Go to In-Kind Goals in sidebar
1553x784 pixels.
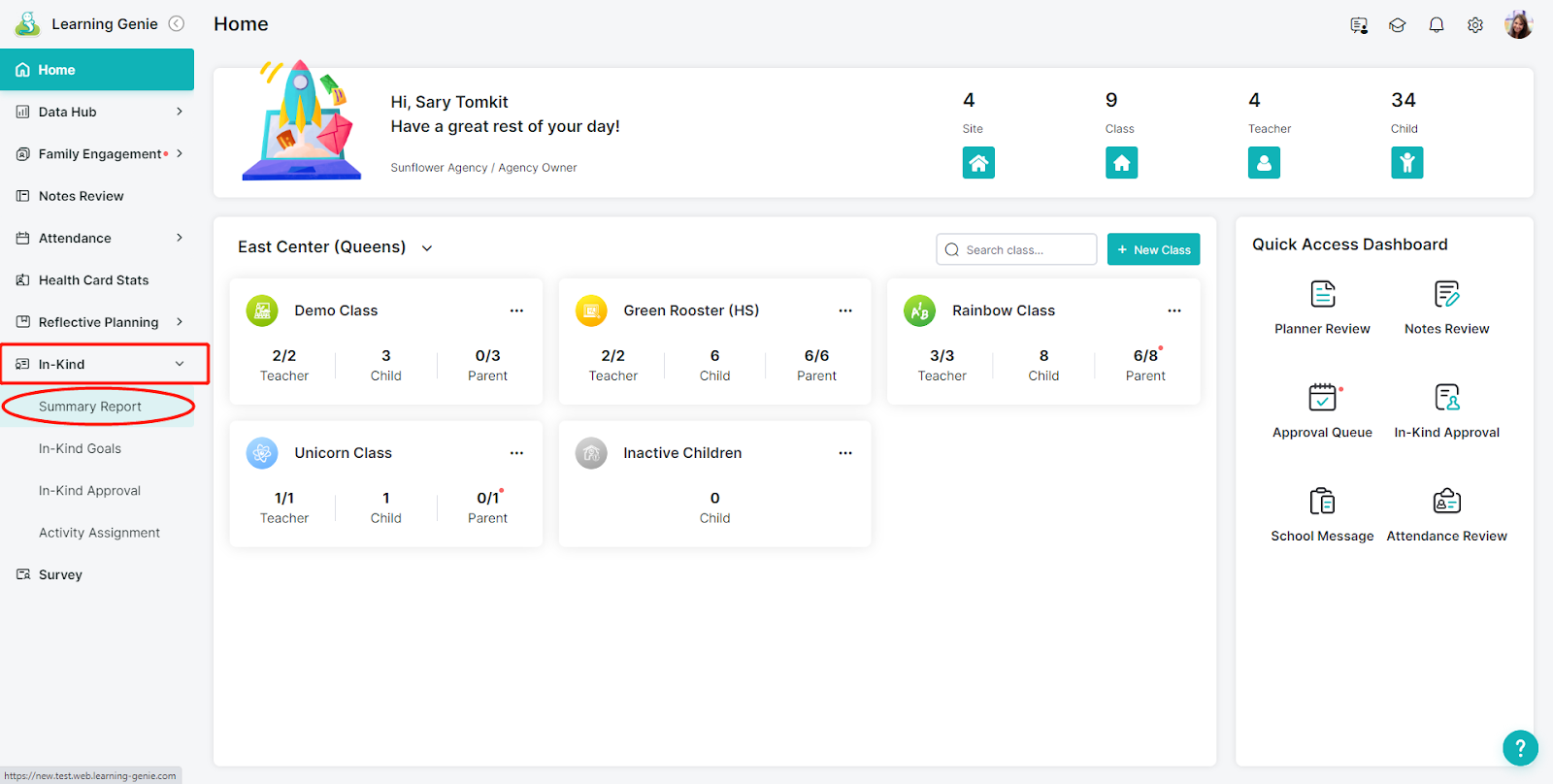(x=80, y=448)
